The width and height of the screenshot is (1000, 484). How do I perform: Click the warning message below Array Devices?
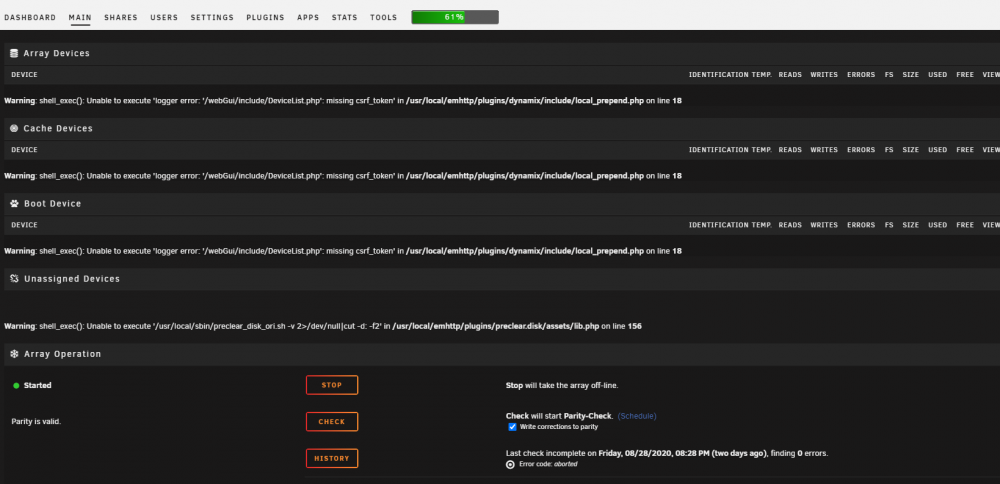[x=343, y=101]
